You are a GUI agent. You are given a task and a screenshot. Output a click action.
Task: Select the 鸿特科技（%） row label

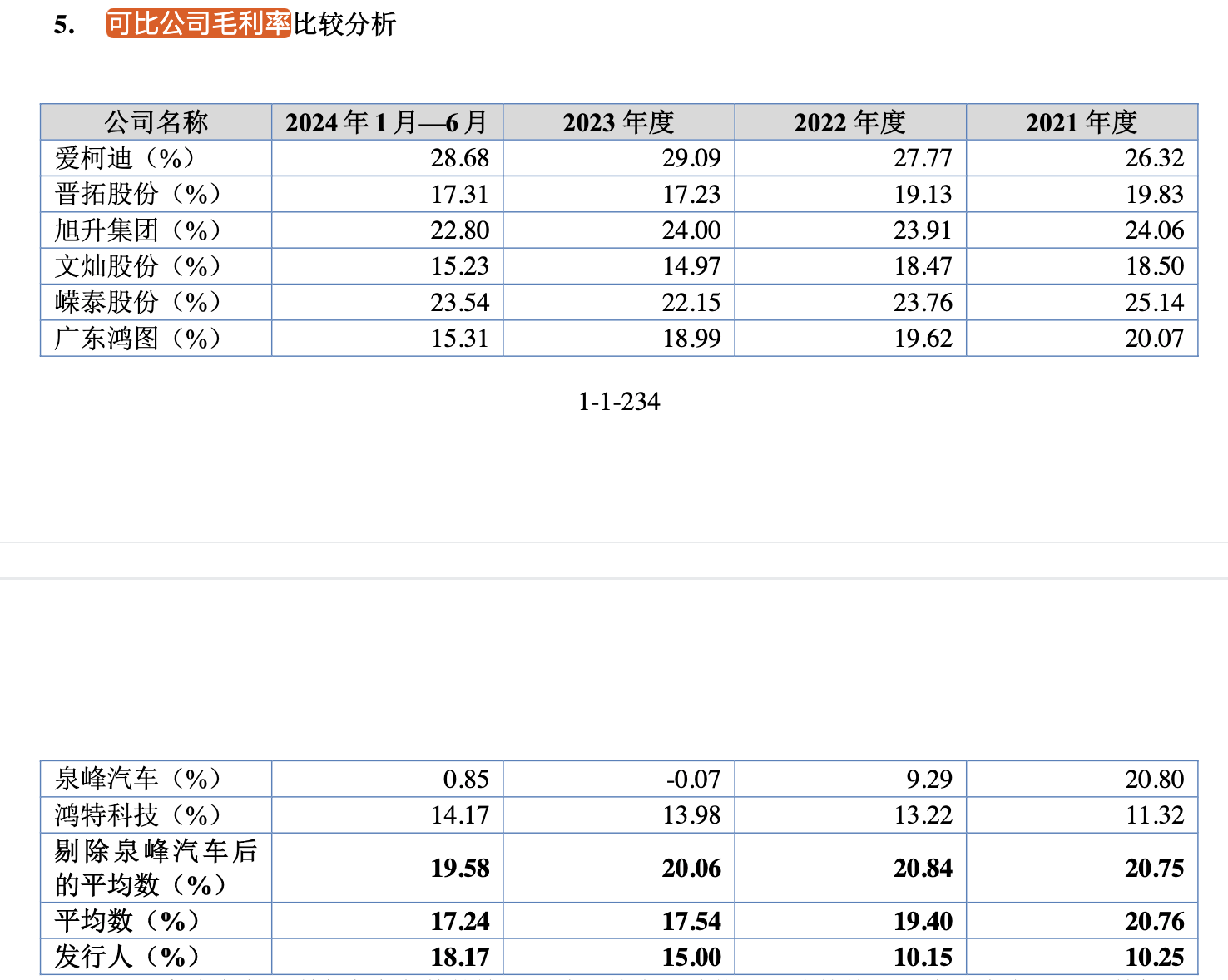pyautogui.click(x=137, y=814)
